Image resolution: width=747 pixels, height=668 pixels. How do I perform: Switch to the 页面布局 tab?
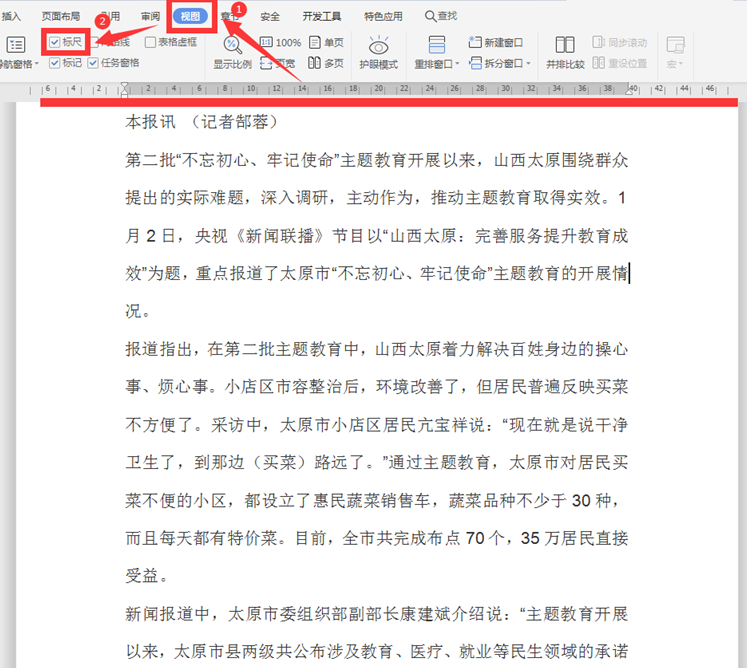coord(61,16)
